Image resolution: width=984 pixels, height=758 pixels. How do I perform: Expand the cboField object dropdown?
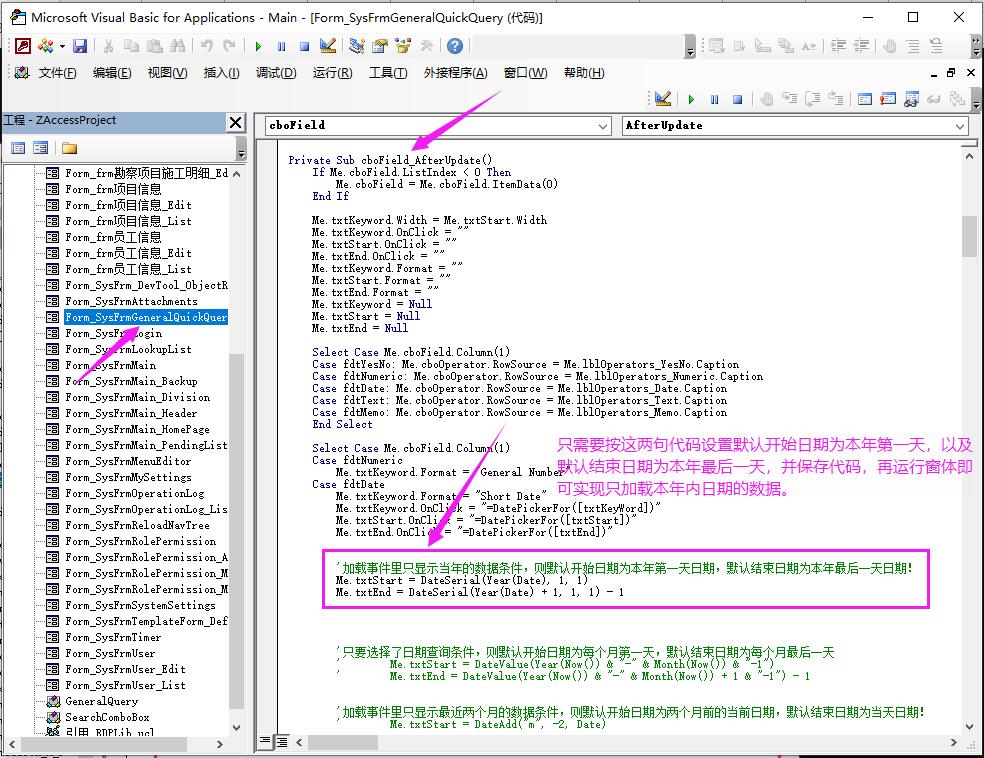[603, 126]
